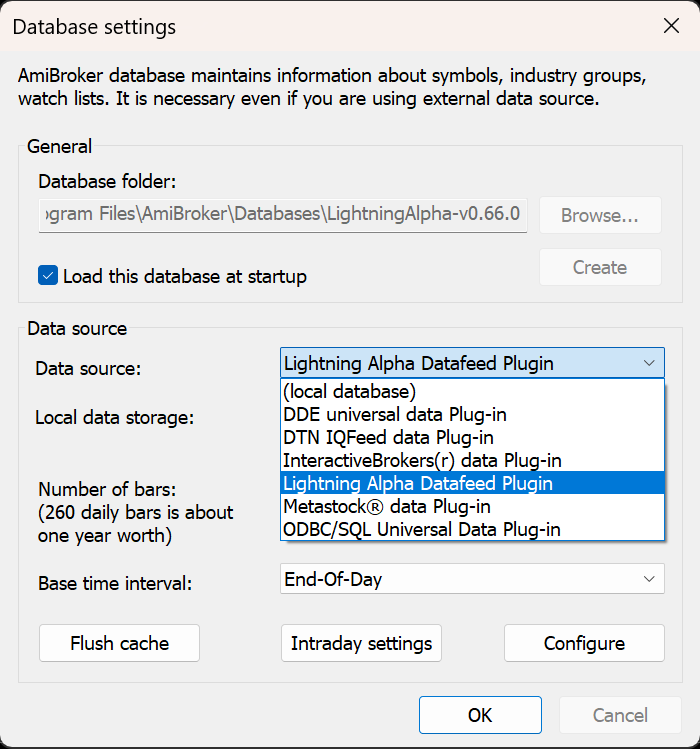Click the Number of bars label
Screen dimensions: 700x749
pyautogui.click(x=107, y=489)
